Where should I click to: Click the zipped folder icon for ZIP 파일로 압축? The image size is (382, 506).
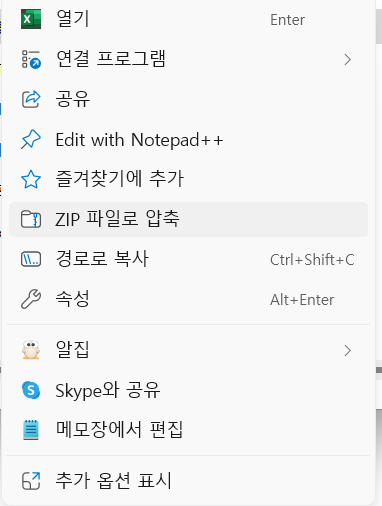pos(31,219)
